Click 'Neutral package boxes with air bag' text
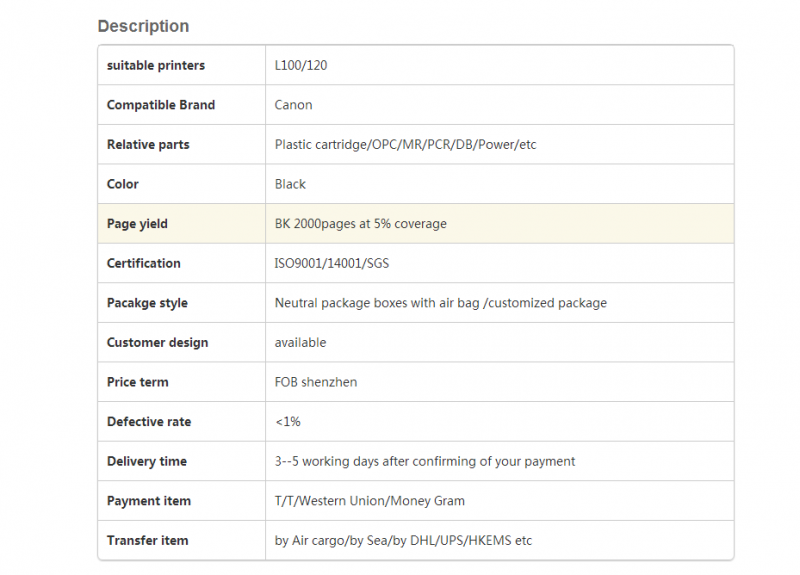 point(377,303)
